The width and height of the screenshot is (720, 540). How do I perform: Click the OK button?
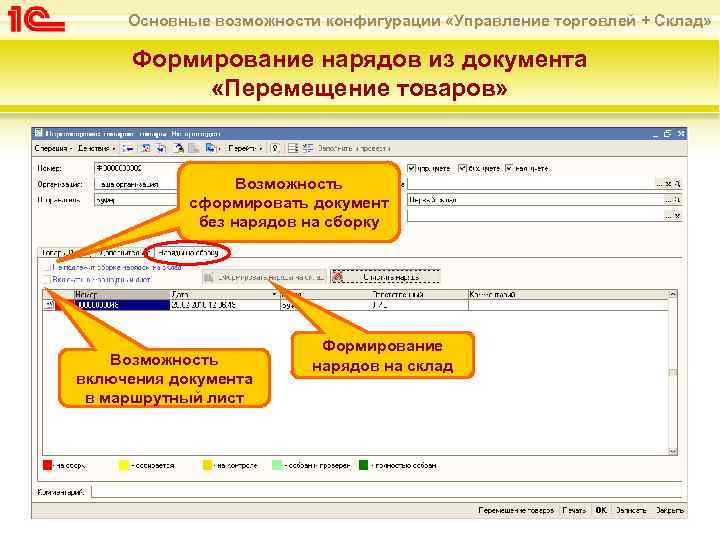[x=601, y=510]
